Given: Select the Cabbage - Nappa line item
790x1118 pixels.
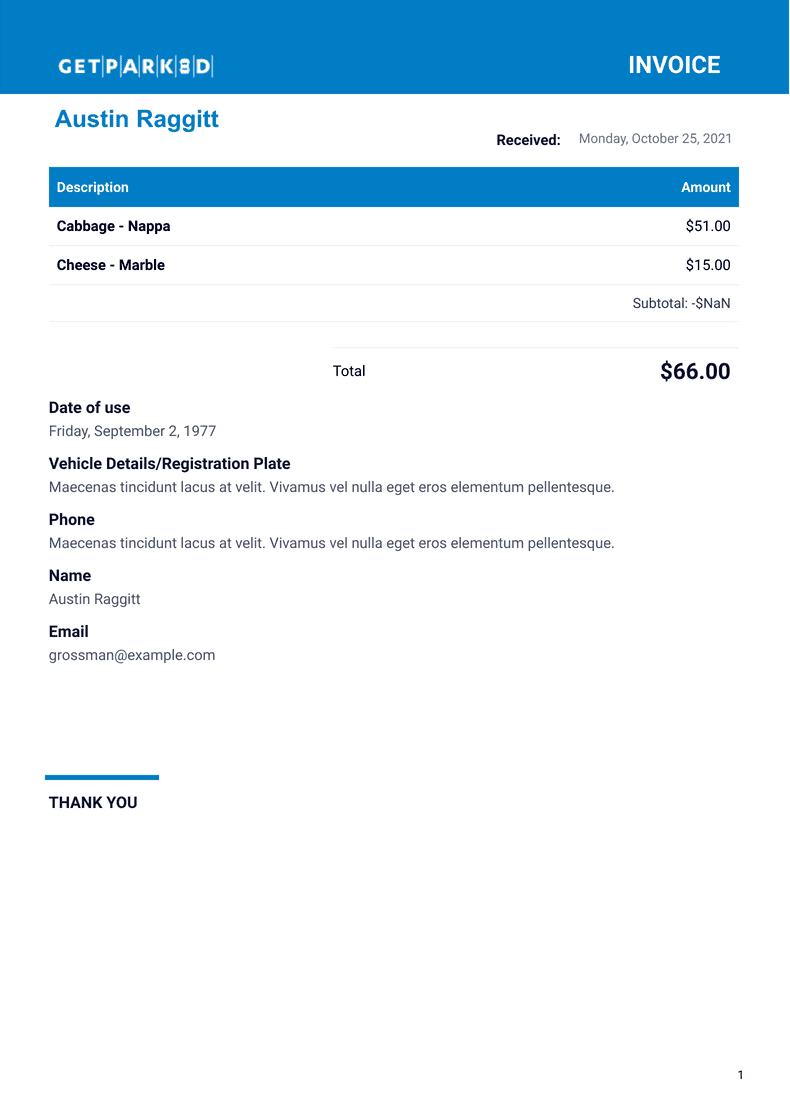Looking at the screenshot, I should (114, 226).
